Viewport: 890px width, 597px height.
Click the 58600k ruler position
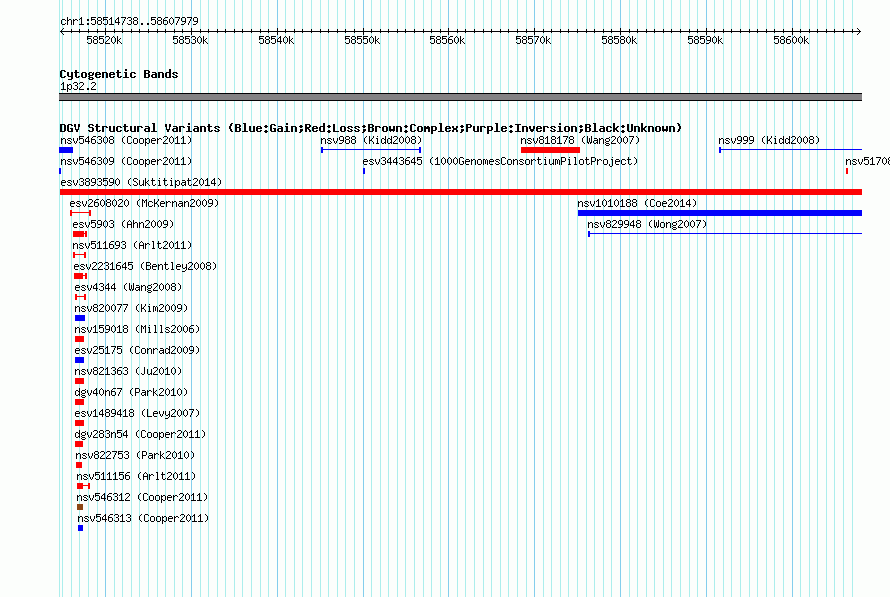click(x=791, y=40)
